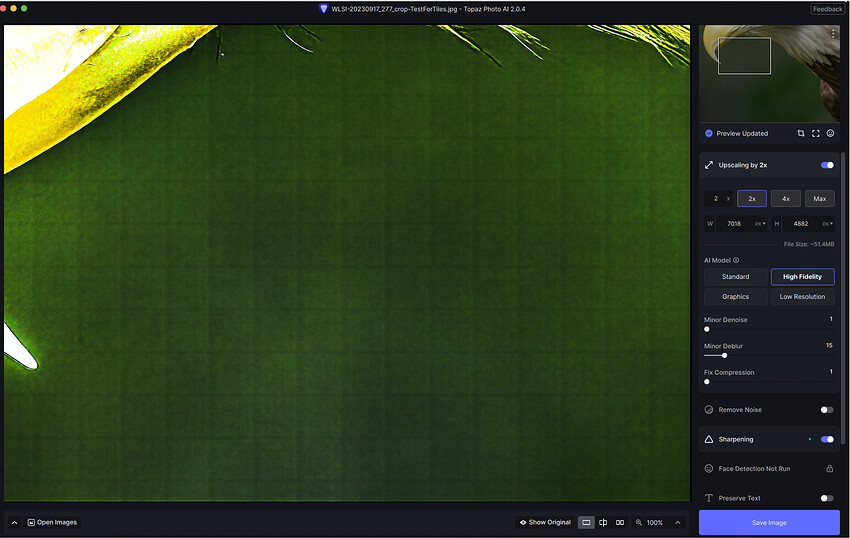Screen dimensions: 850x538
Task: Disable the Sharpening switch
Action: tap(827, 439)
